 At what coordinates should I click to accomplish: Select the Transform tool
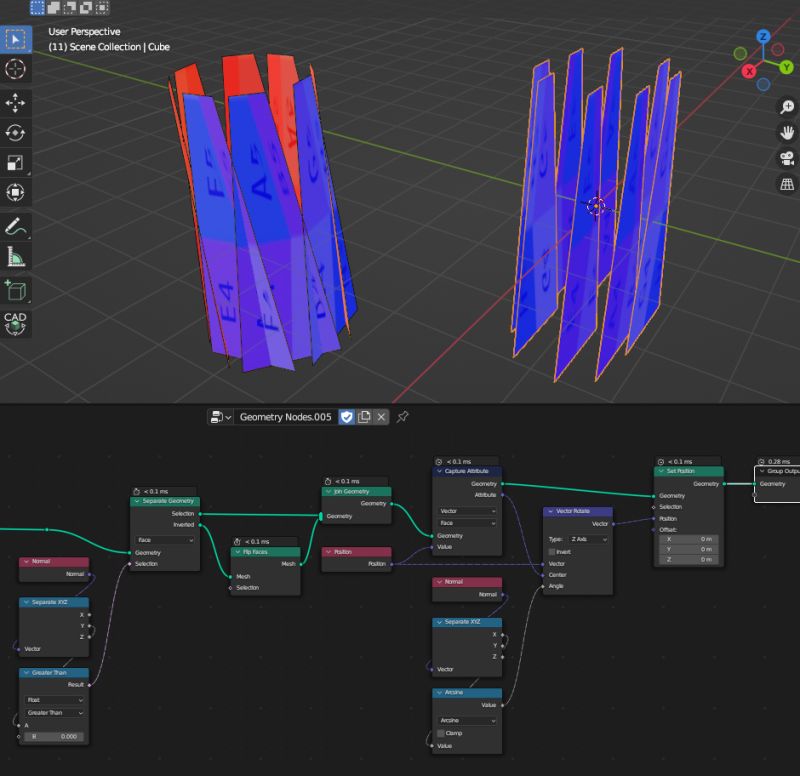coord(15,192)
